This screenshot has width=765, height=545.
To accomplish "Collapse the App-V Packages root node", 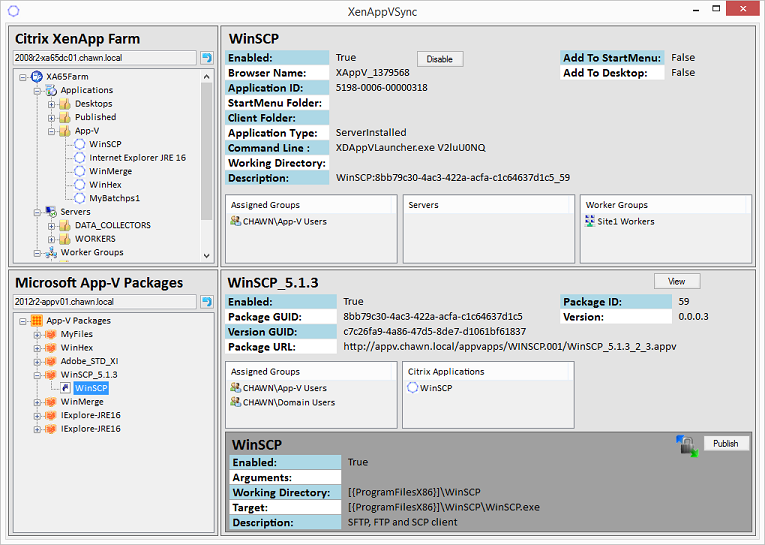I will tap(23, 321).
